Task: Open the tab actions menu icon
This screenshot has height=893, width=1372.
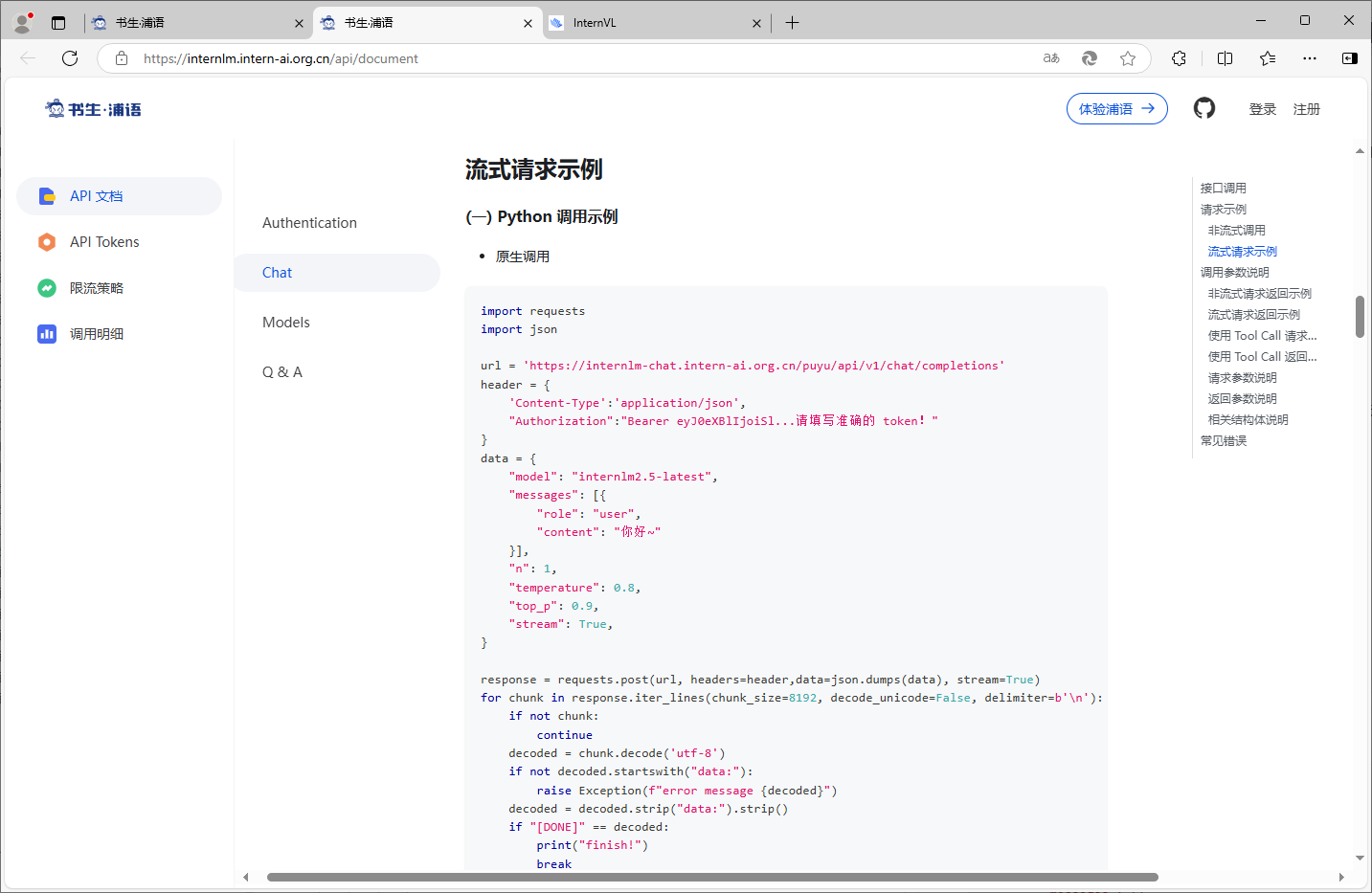Action: [58, 23]
